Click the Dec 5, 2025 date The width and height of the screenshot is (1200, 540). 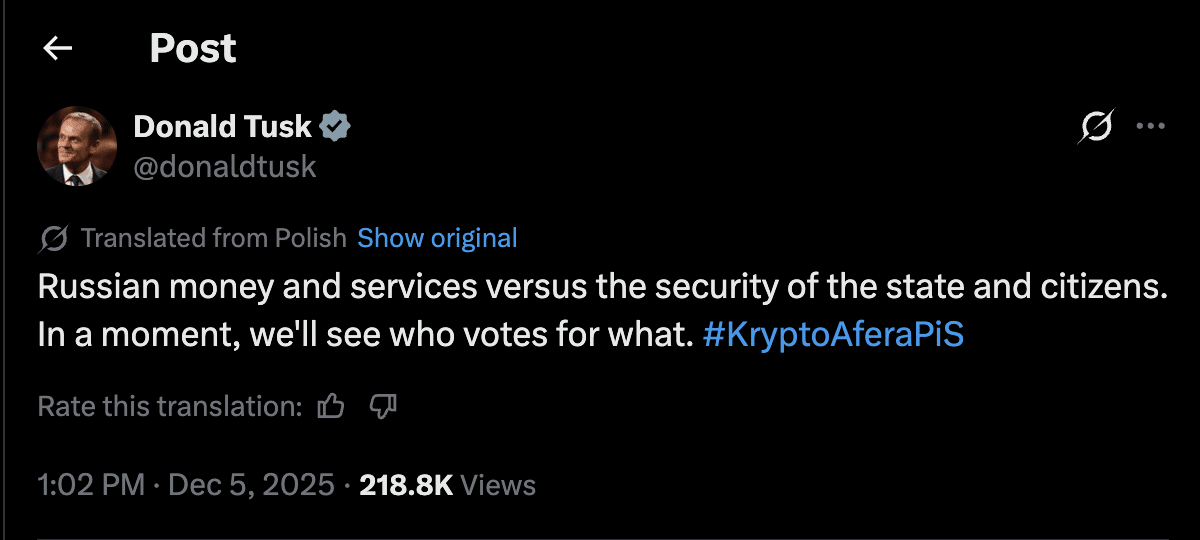coord(251,486)
